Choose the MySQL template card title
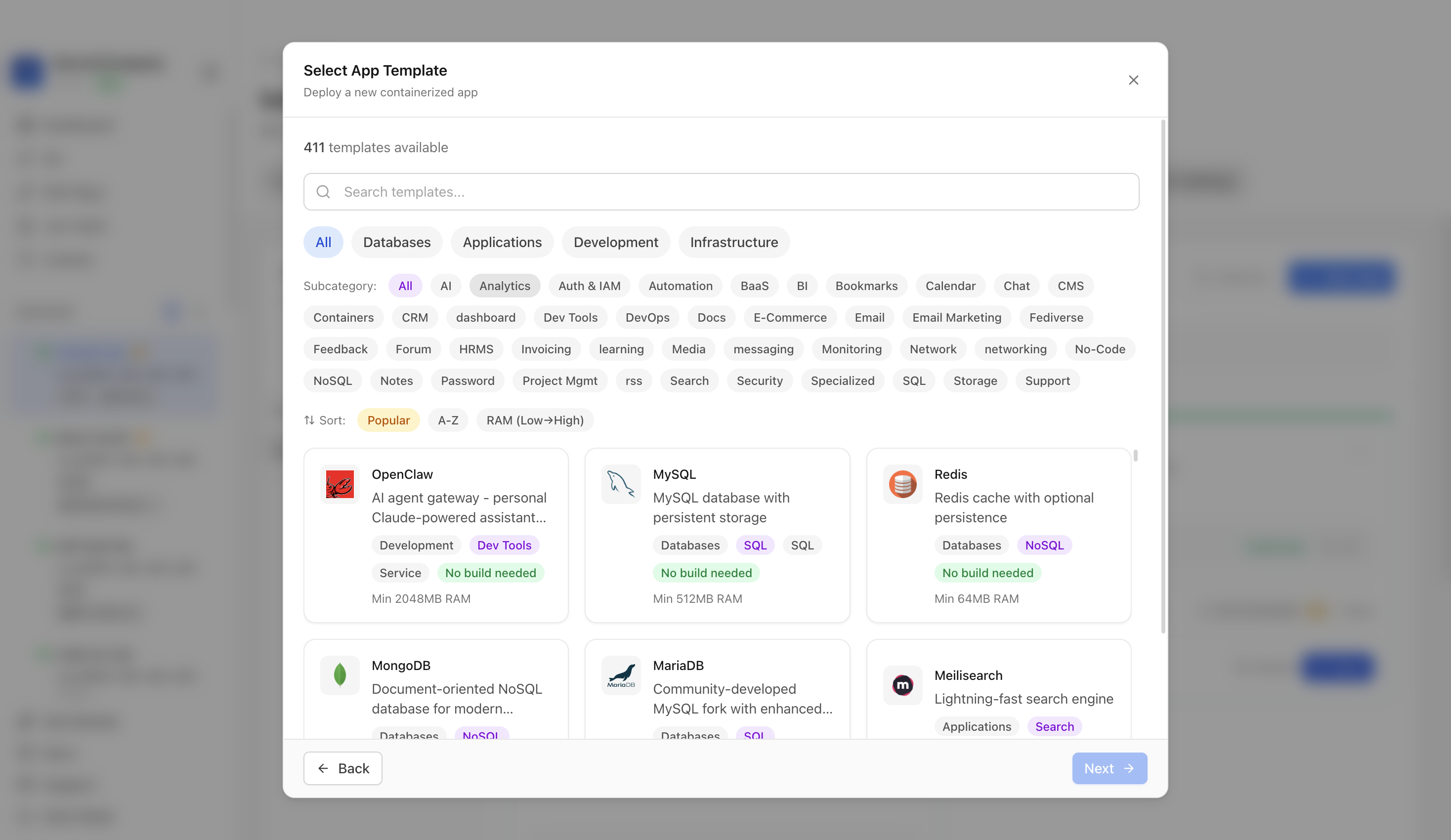 point(674,474)
